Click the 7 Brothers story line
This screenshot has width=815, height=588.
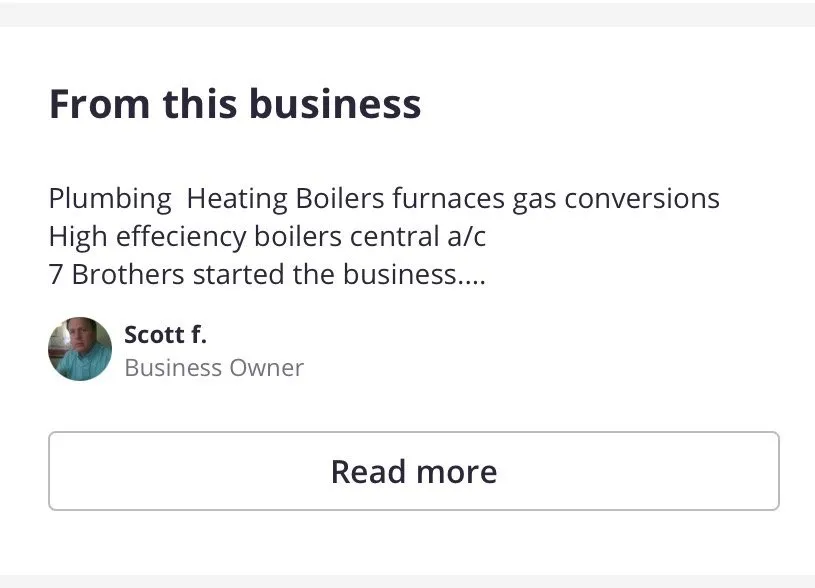(x=266, y=273)
